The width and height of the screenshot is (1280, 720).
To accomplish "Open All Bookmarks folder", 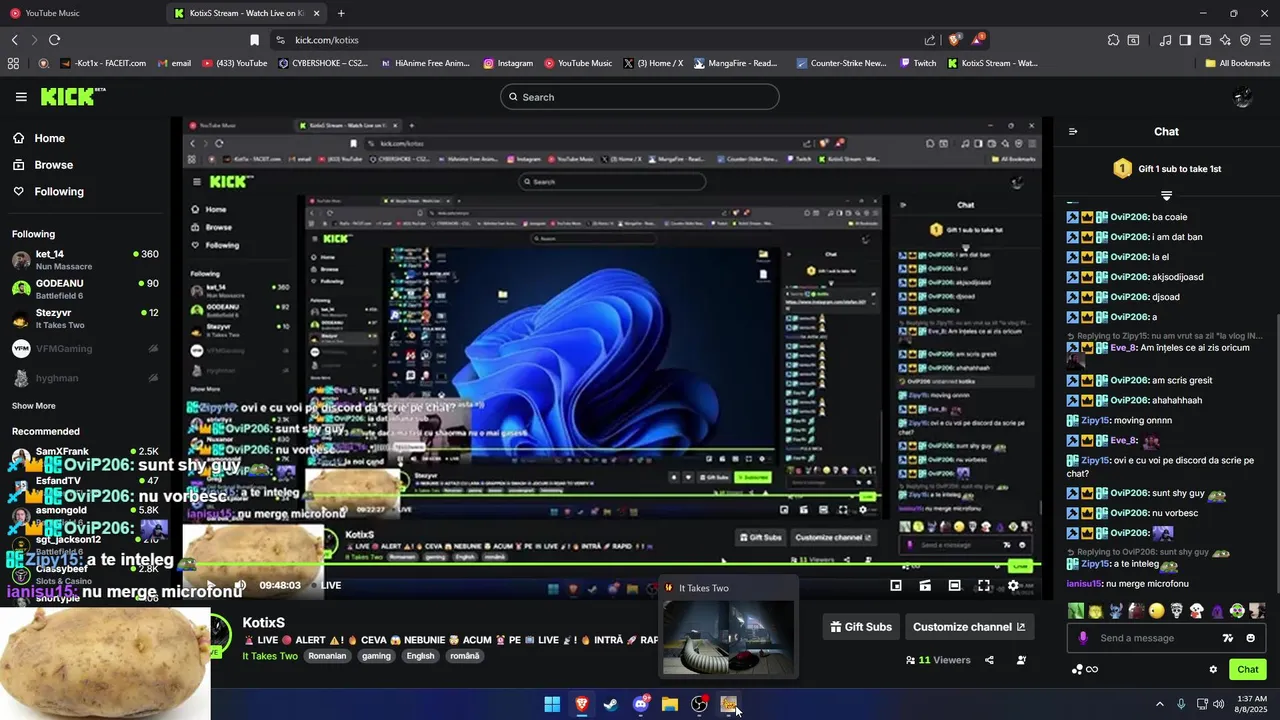I will pyautogui.click(x=1237, y=63).
